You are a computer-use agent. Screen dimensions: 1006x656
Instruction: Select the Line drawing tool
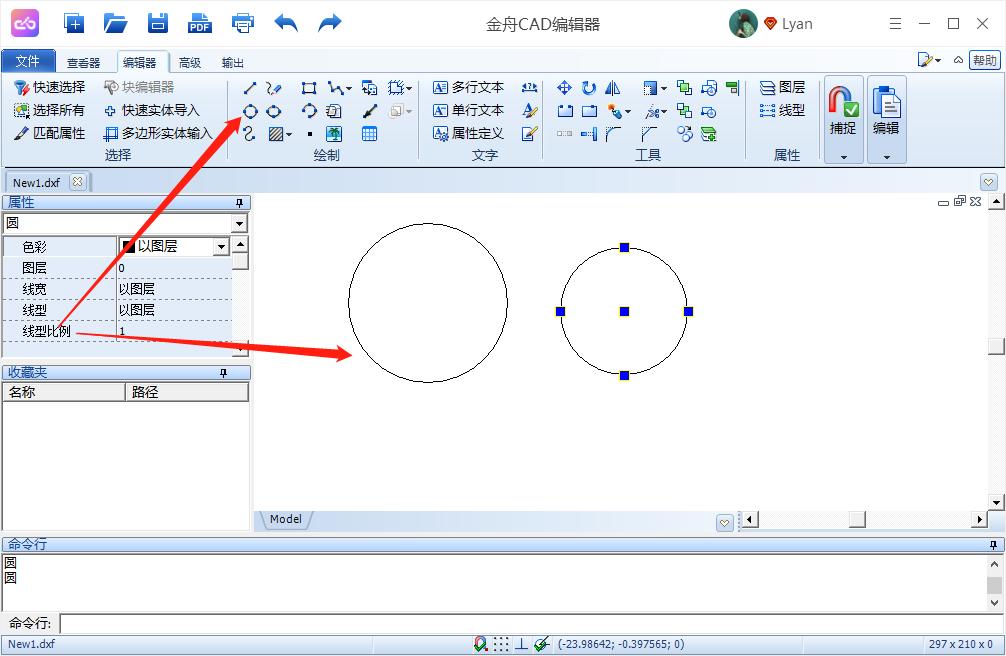(251, 88)
